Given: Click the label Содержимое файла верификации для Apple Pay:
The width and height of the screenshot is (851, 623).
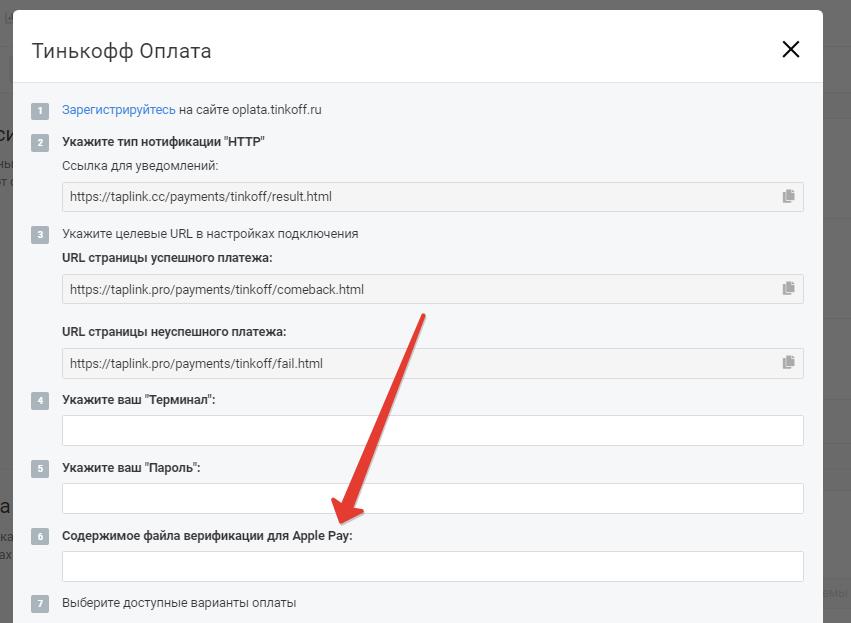Looking at the screenshot, I should (x=207, y=536).
